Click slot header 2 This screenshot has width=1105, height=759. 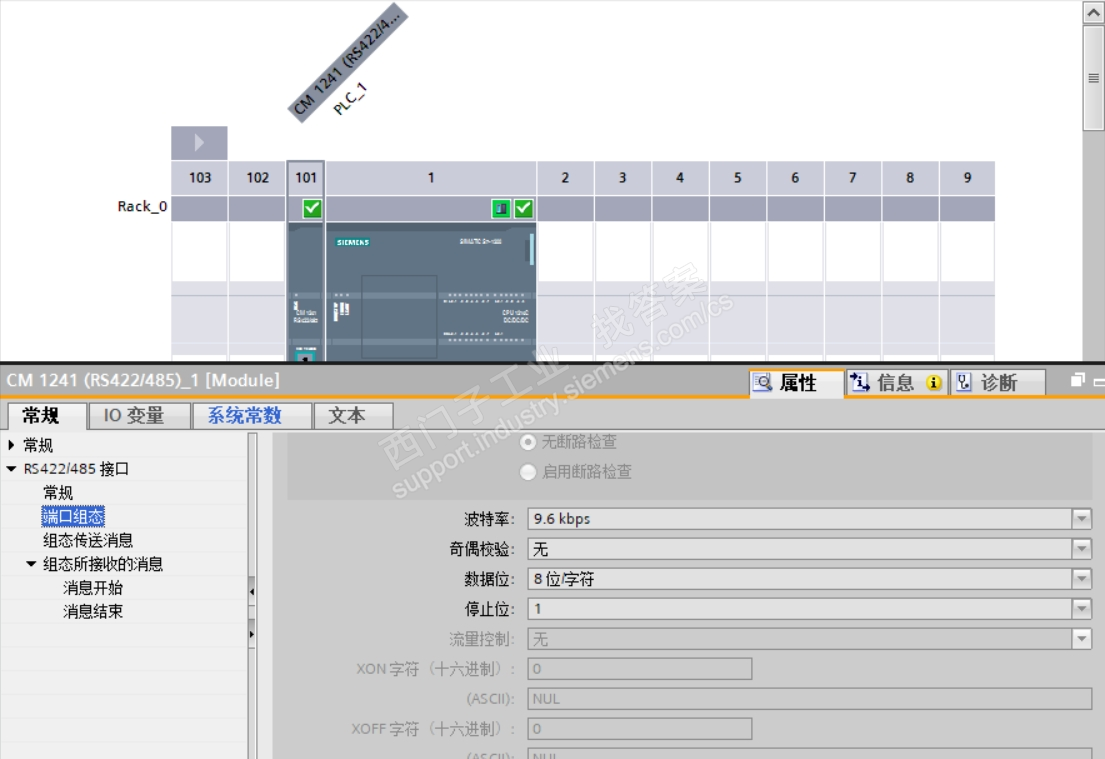click(x=565, y=178)
